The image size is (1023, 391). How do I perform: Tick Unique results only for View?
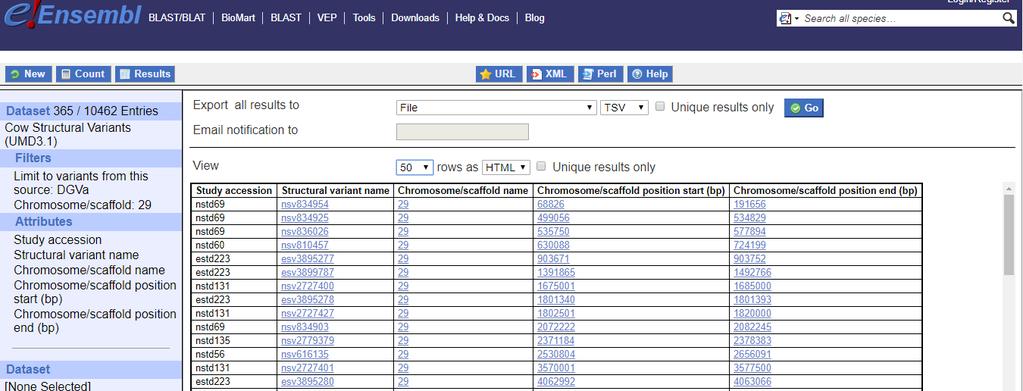click(541, 167)
